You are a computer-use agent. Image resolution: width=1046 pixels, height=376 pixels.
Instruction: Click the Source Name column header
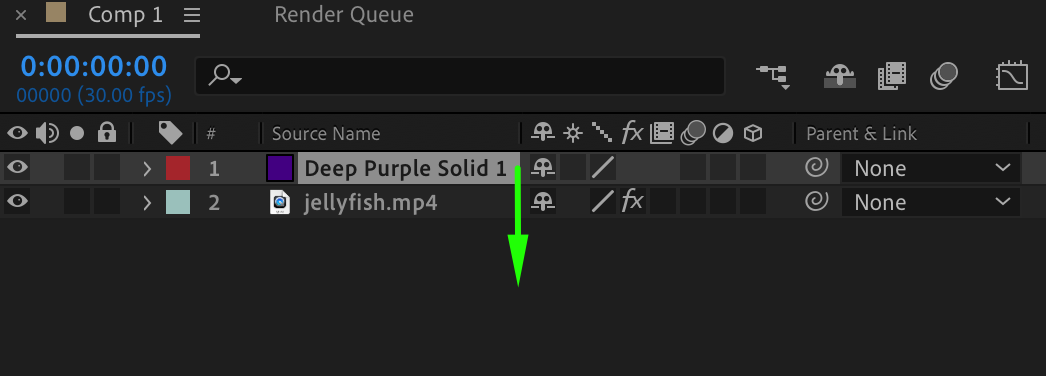click(326, 134)
